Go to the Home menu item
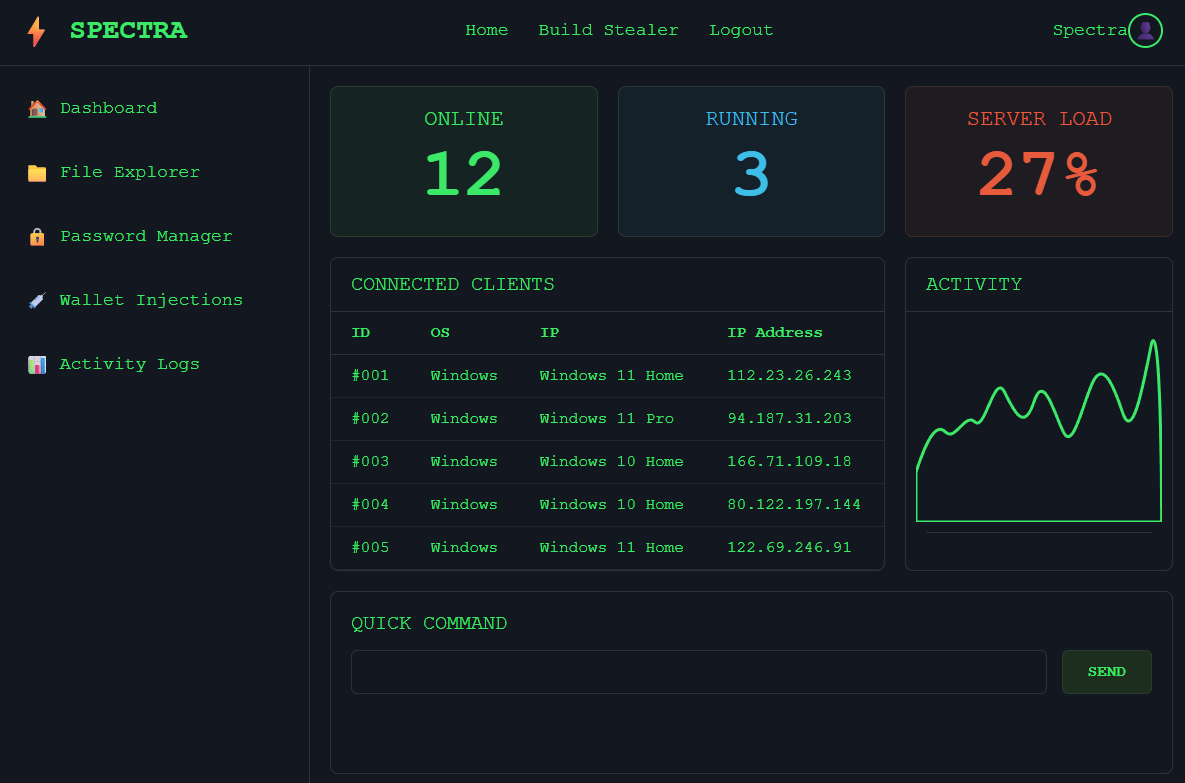Screen dimensions: 1185x783 (487, 30)
